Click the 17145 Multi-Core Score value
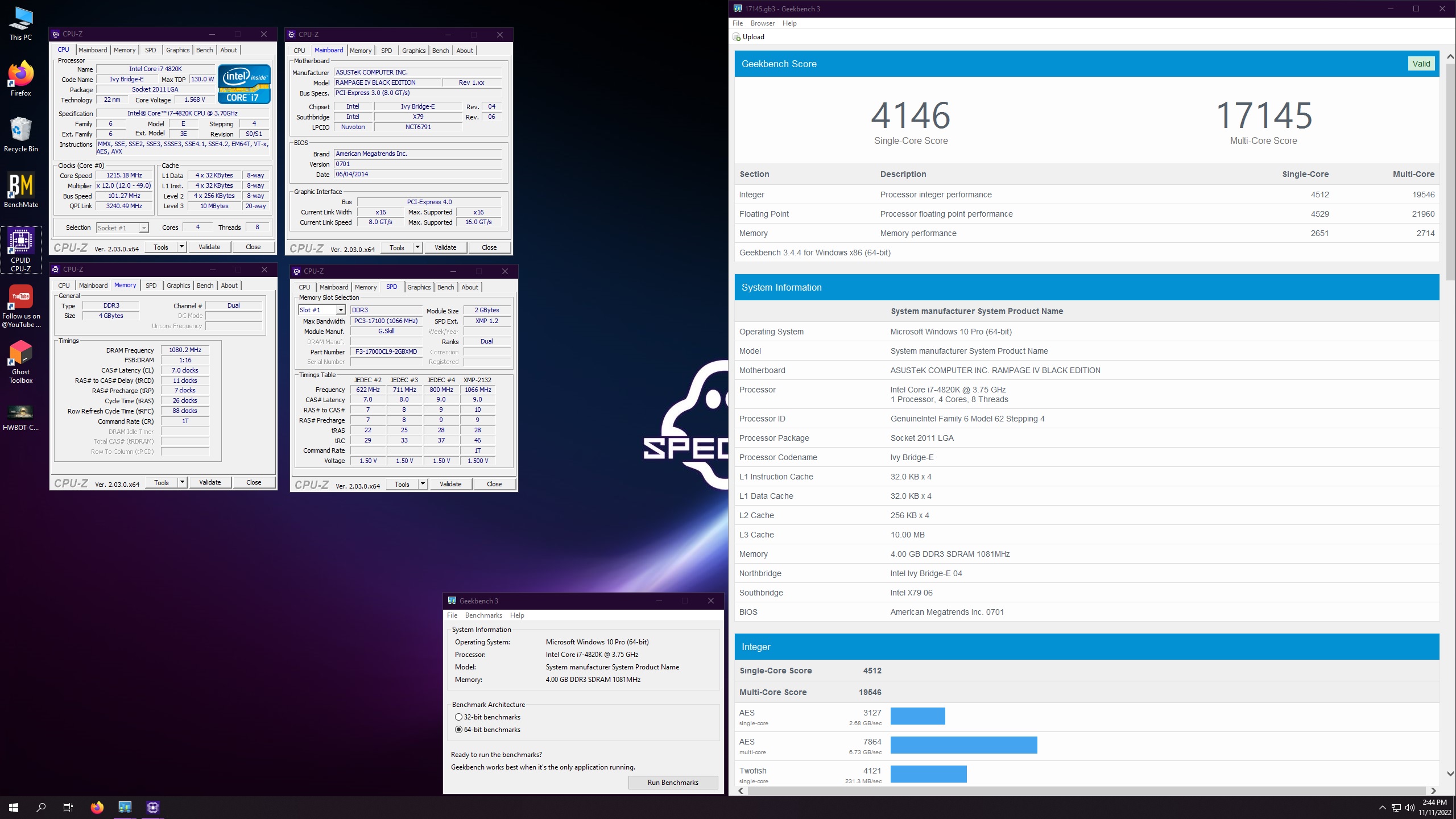This screenshot has width=1456, height=819. 1264,116
